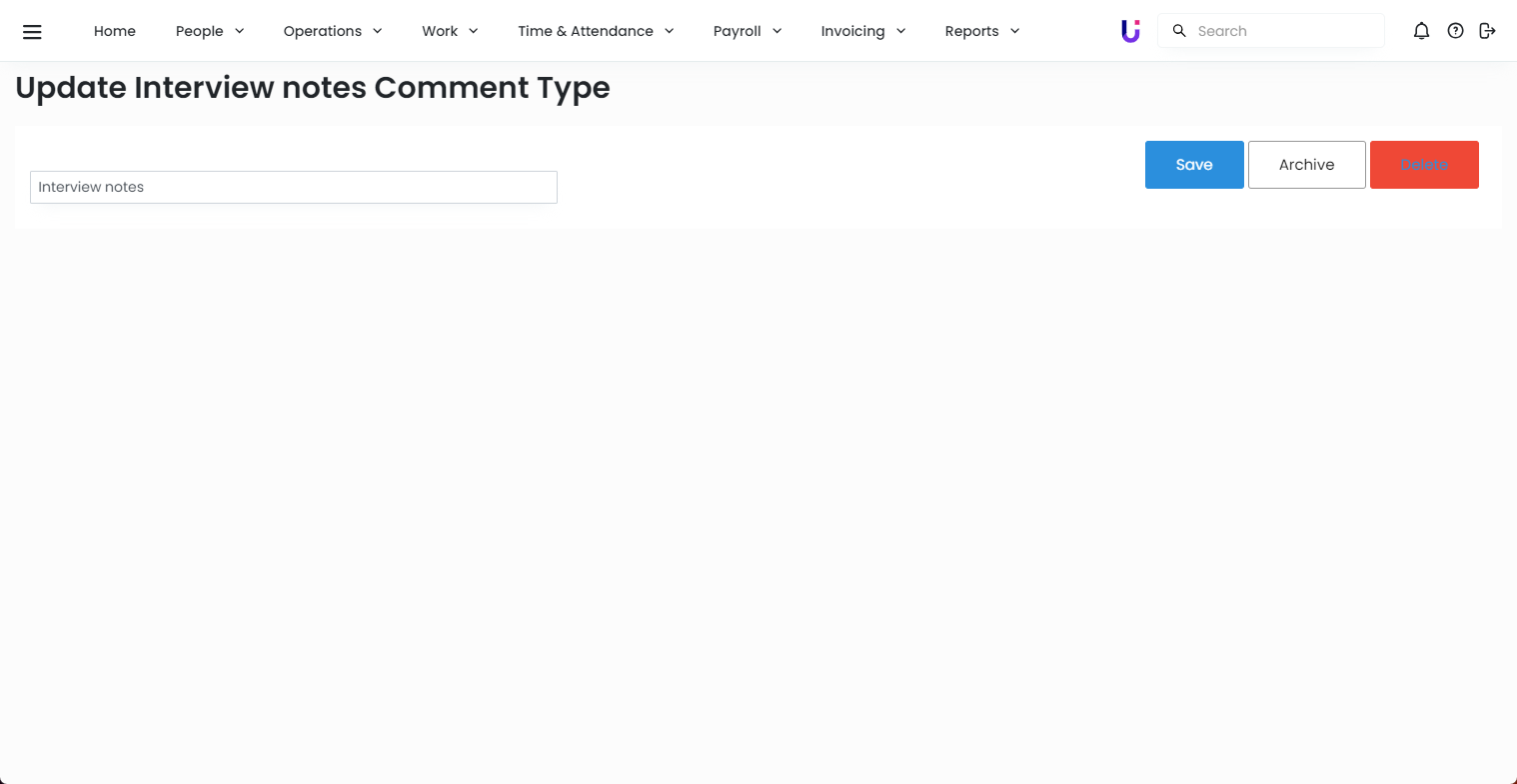1517x784 pixels.
Task: Expand the People dropdown chevron
Action: tap(240, 31)
